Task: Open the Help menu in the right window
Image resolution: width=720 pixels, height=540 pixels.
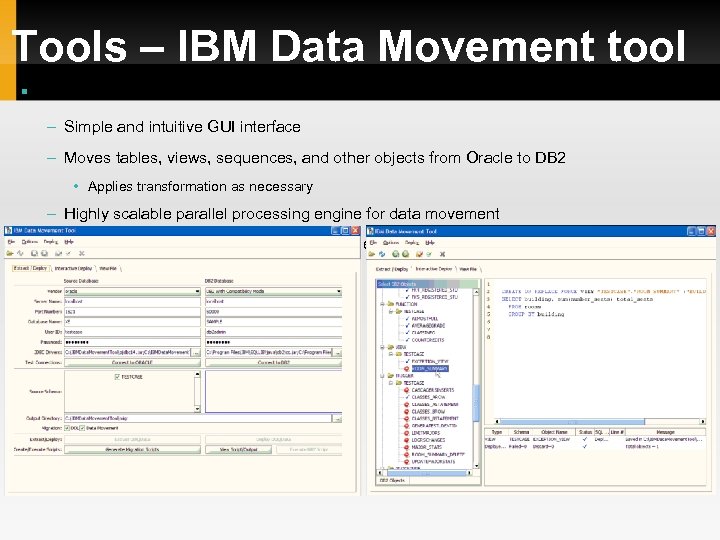Action: (430, 242)
